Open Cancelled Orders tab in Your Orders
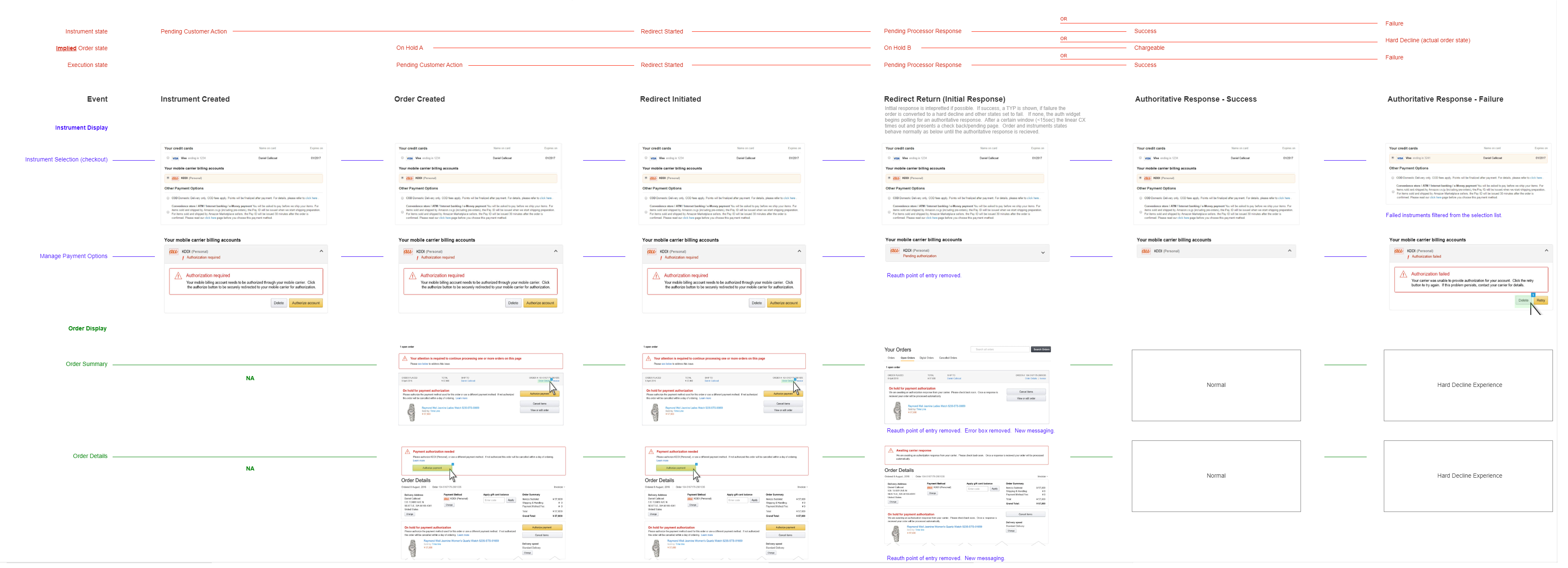Screen dimensions: 1568x568 click(948, 358)
